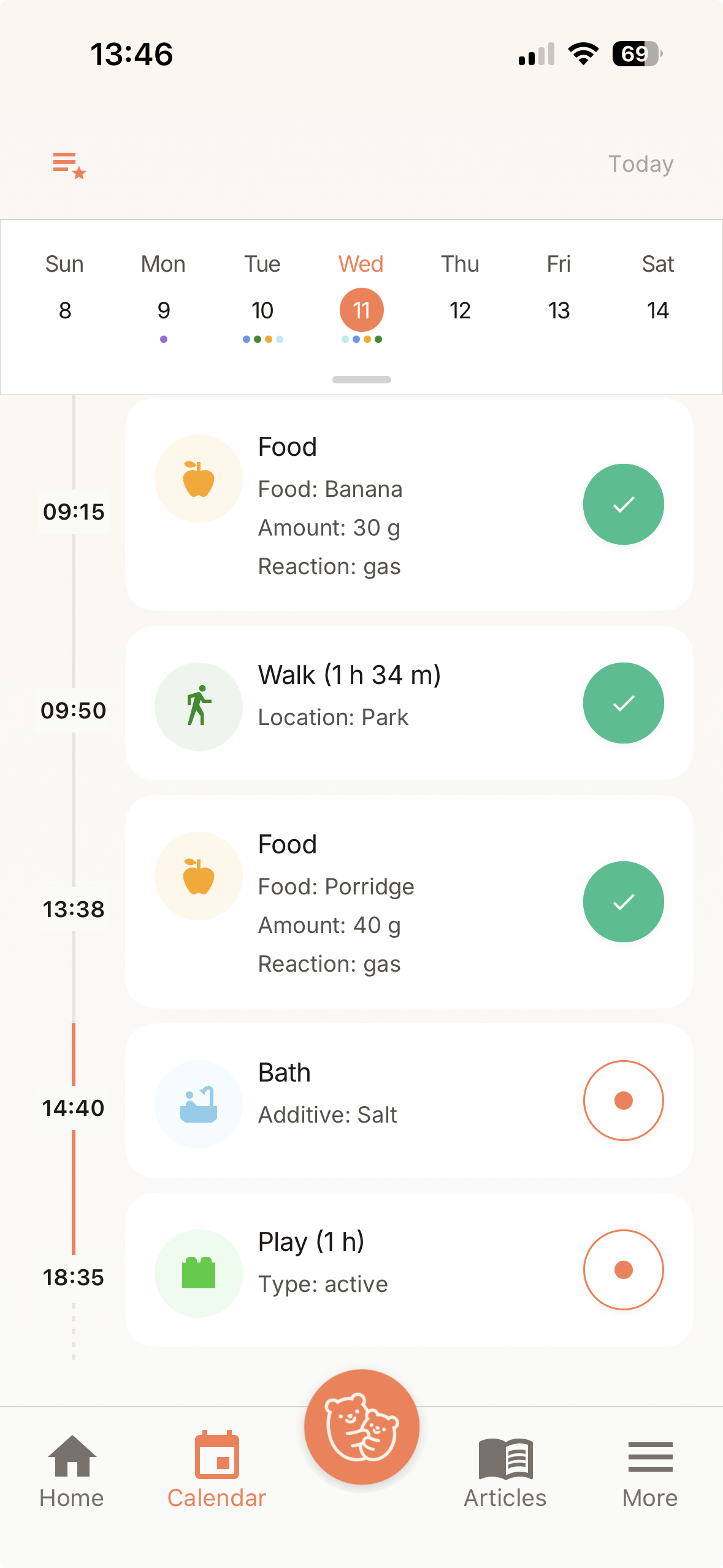
Task: Jump to Today in the calendar
Action: click(641, 164)
